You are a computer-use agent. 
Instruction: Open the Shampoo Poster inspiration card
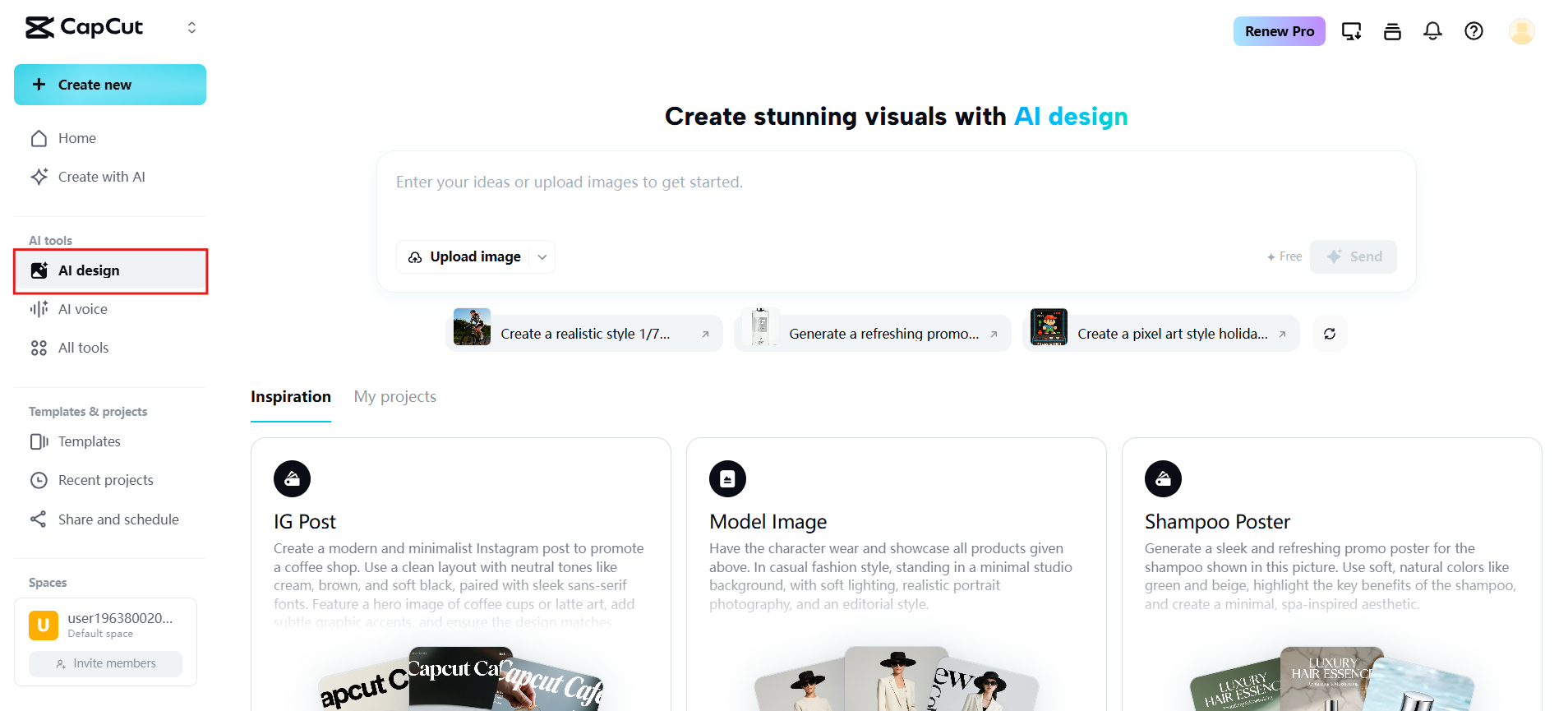click(x=1332, y=574)
